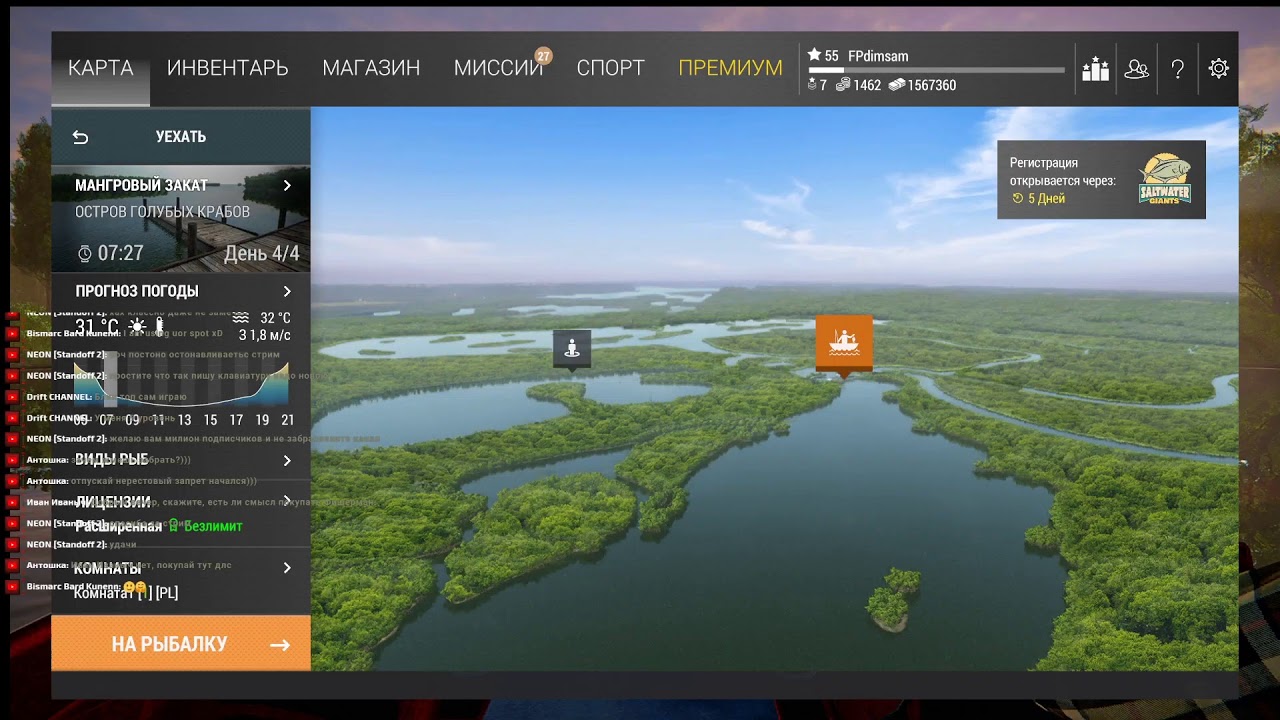This screenshot has height=720, width=1280.
Task: Open the friends list icon
Action: pos(1137,69)
